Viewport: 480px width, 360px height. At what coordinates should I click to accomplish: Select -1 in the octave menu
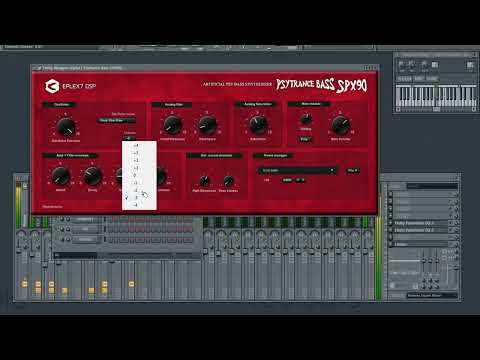pos(139,183)
